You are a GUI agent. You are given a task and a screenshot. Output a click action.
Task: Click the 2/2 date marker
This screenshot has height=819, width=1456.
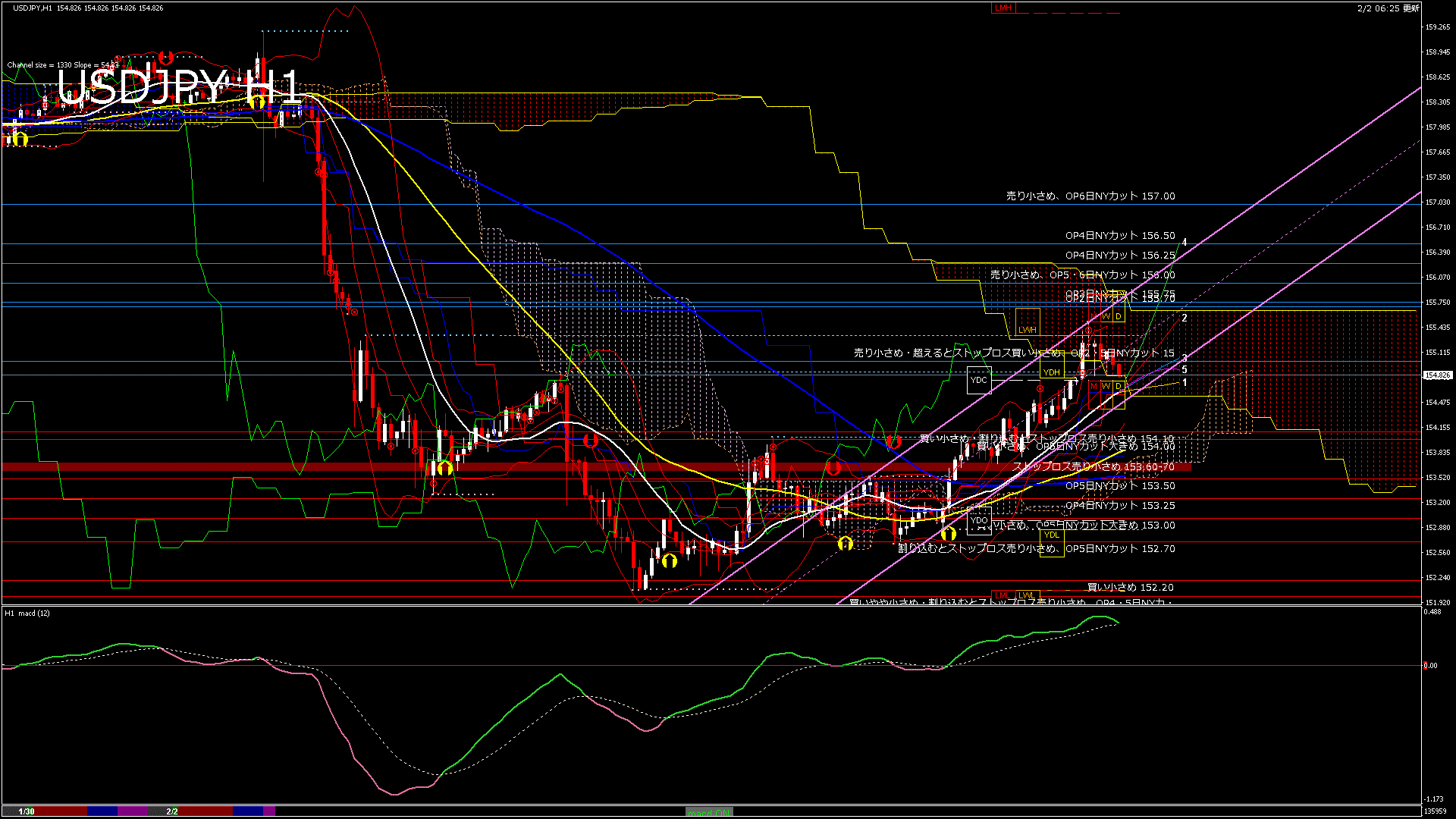click(172, 811)
